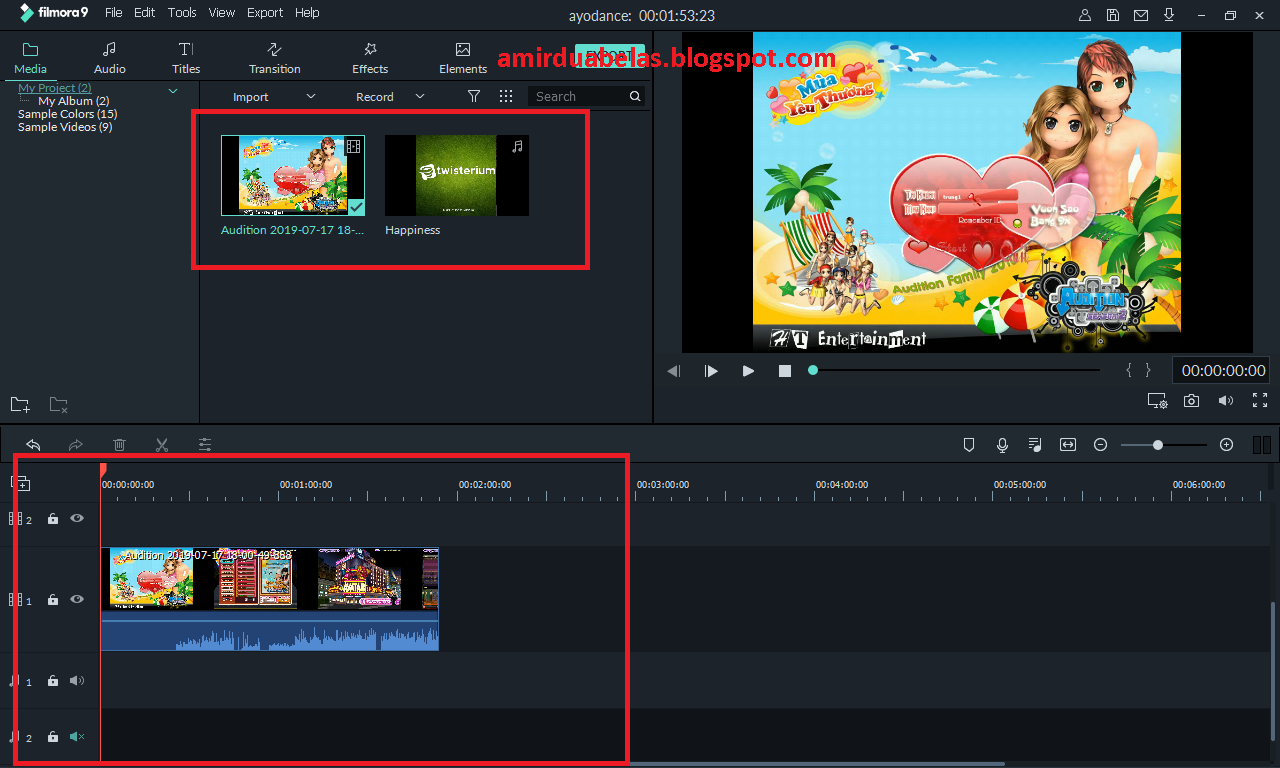Viewport: 1280px width, 768px height.
Task: Open the user account icon
Action: click(1085, 15)
